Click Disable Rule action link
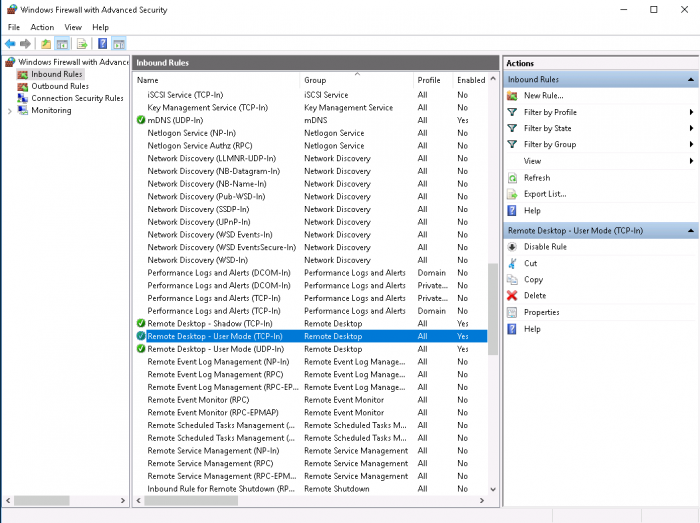Screen dimensions: 700x523 [545, 247]
